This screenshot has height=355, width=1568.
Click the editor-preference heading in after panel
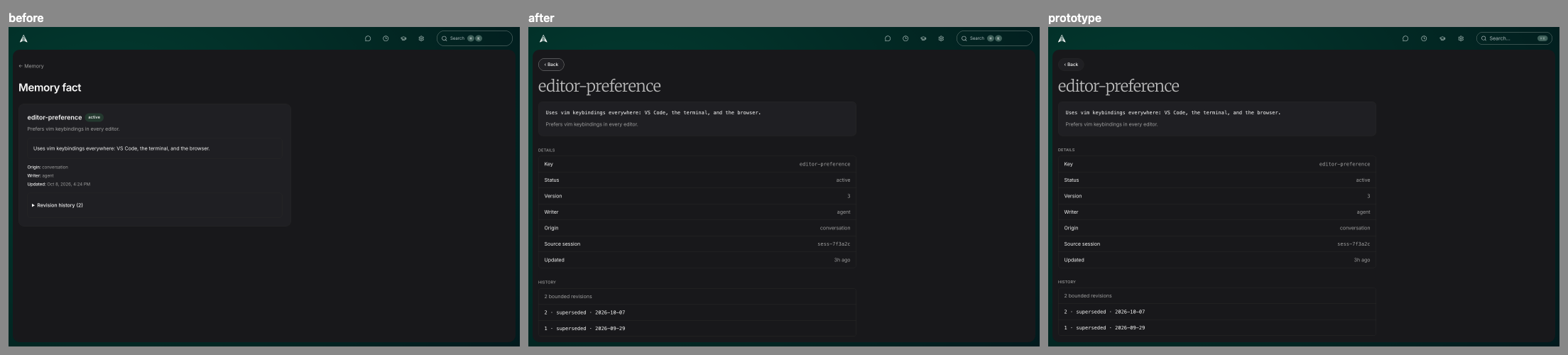pos(599,86)
